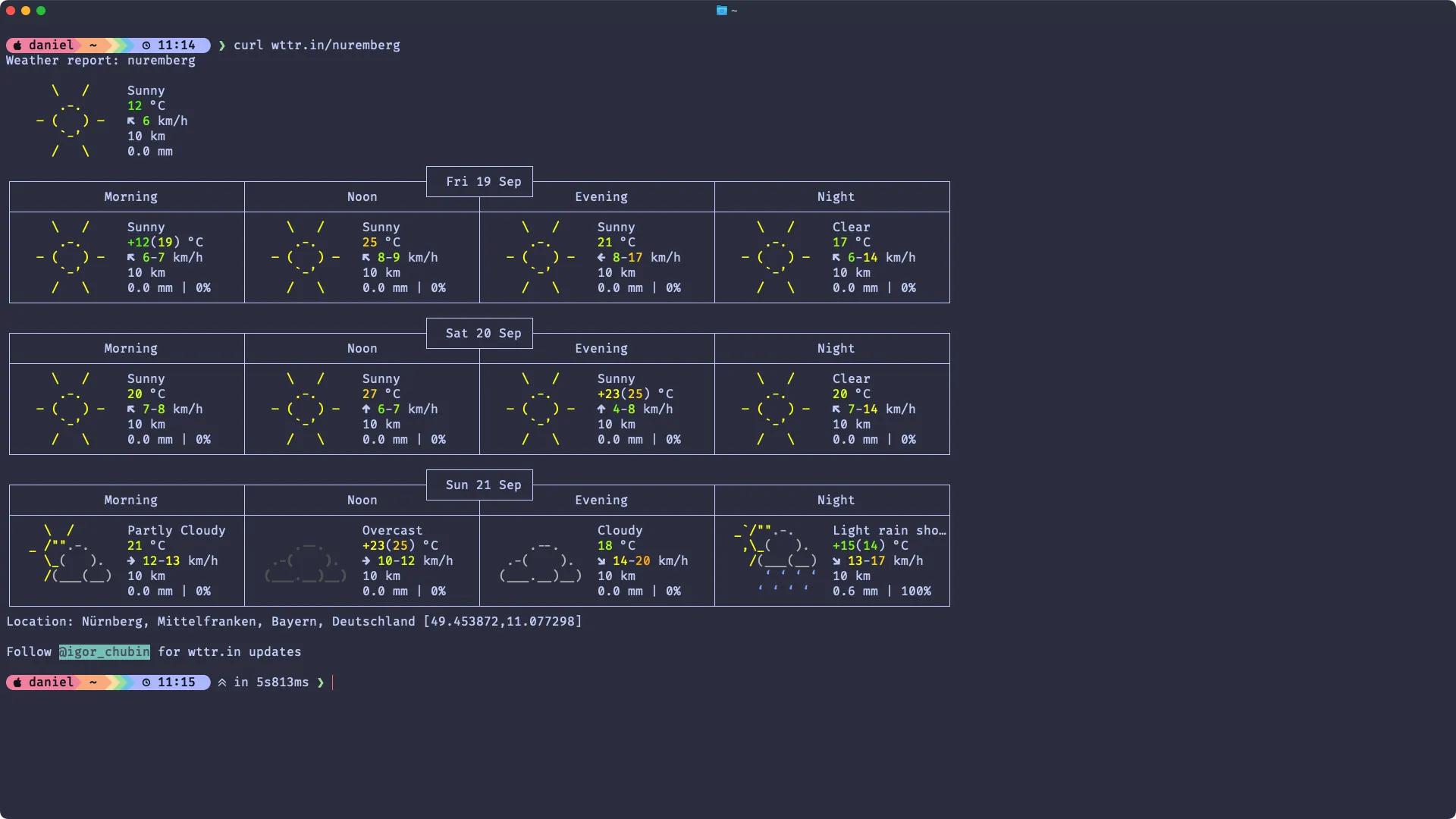This screenshot has height=819, width=1456.
Task: Click the wind arrow beside '12-13 km/h'
Action: coord(131,561)
